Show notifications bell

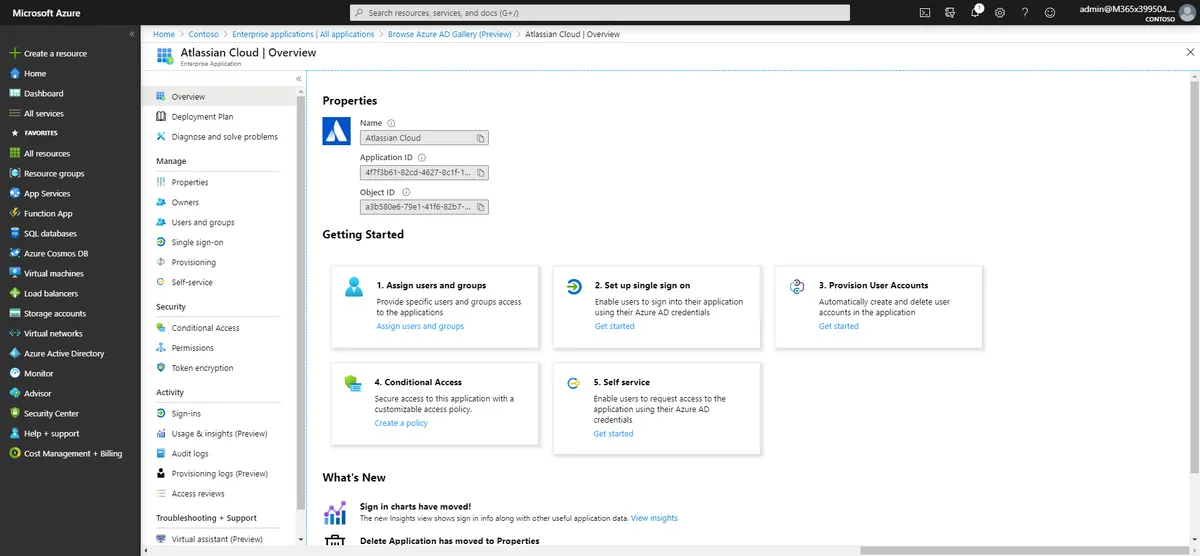pyautogui.click(x=975, y=12)
